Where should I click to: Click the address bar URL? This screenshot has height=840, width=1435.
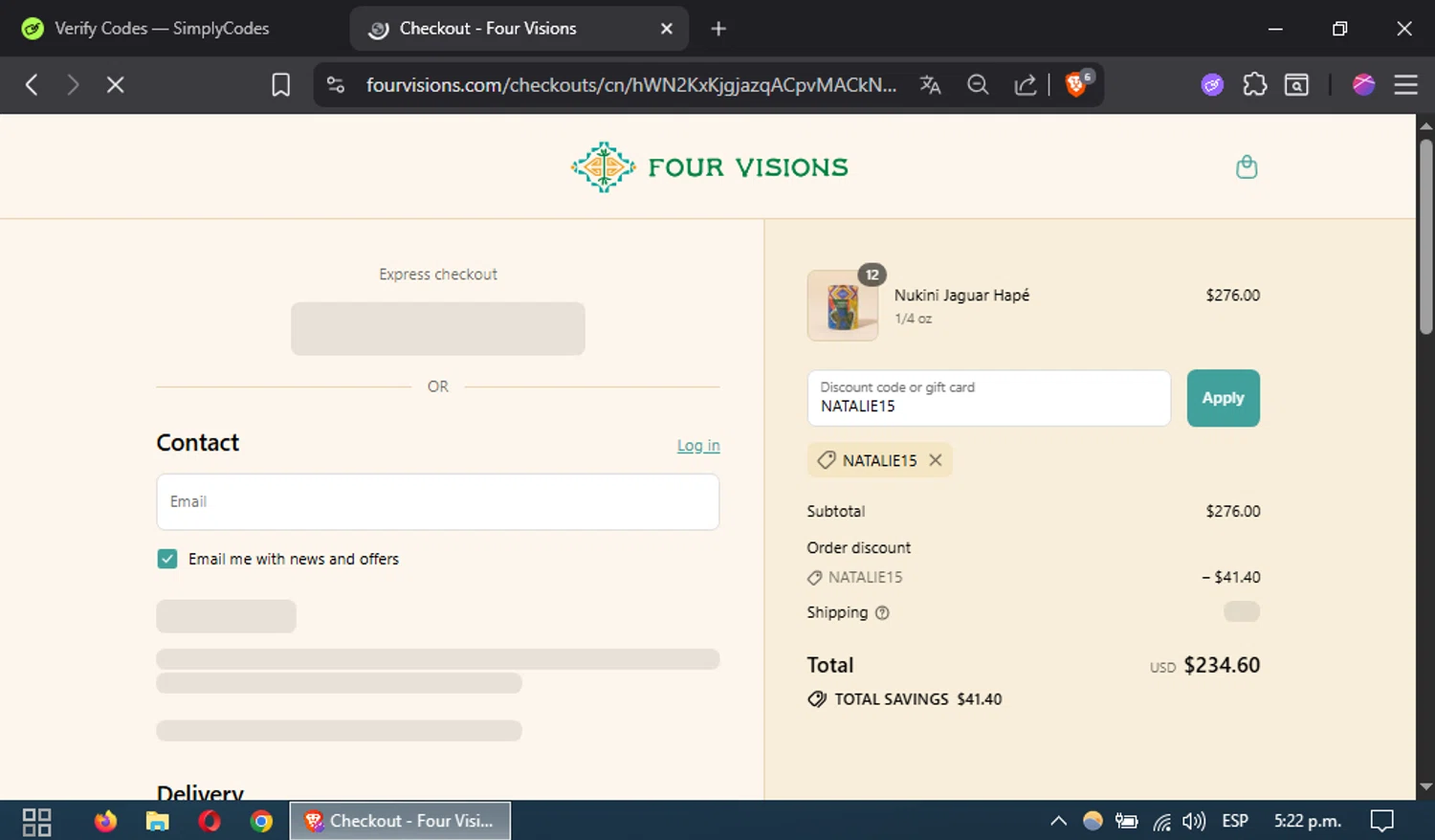(631, 85)
